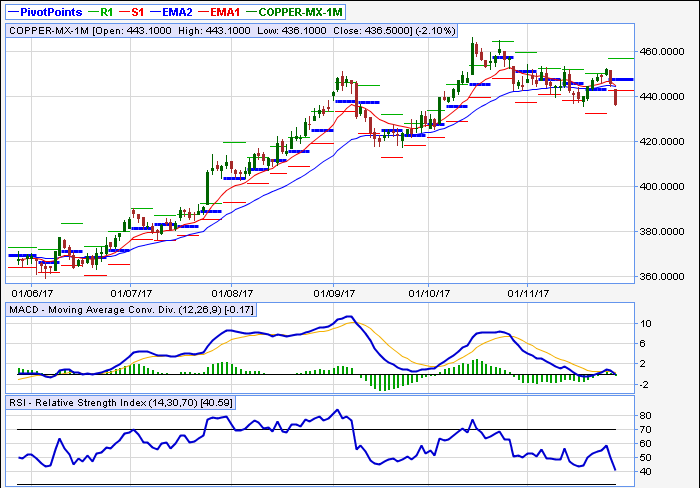Click the COPPER-MX-1M legend entry
This screenshot has height=488, width=700.
295,12
